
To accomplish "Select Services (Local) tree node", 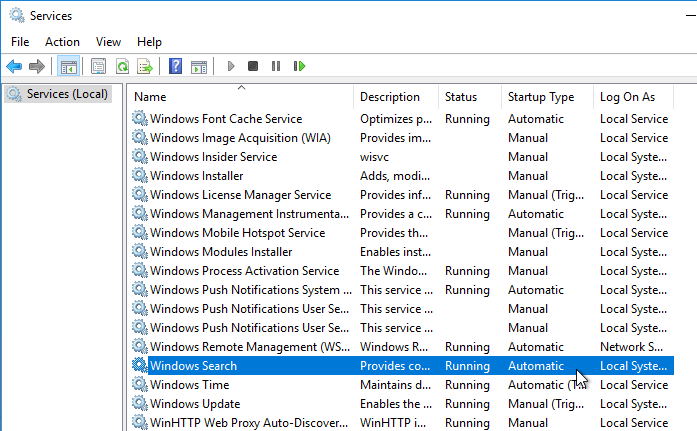I will coord(58,94).
